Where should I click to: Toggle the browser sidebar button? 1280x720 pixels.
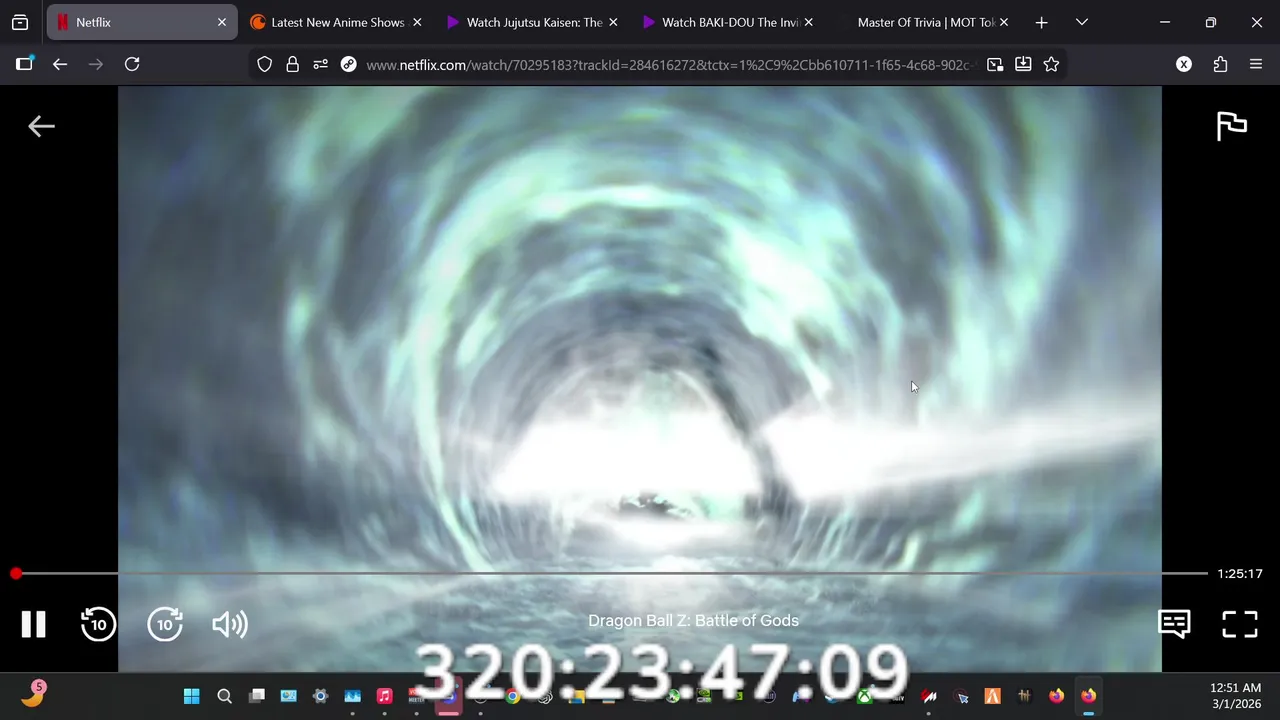tap(24, 64)
